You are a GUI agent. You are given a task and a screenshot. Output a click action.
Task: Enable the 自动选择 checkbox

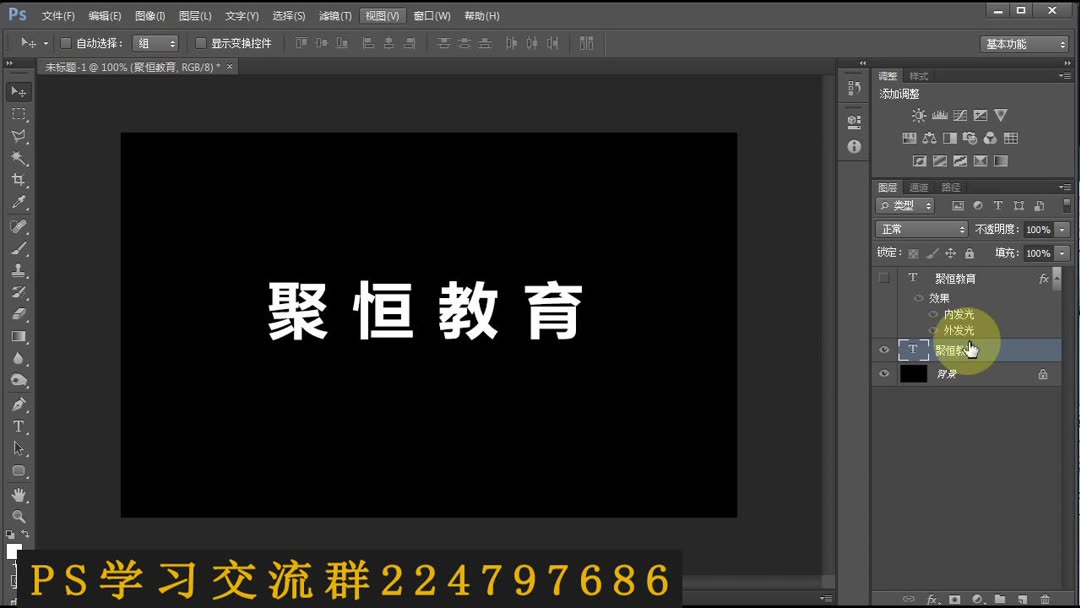click(x=64, y=43)
